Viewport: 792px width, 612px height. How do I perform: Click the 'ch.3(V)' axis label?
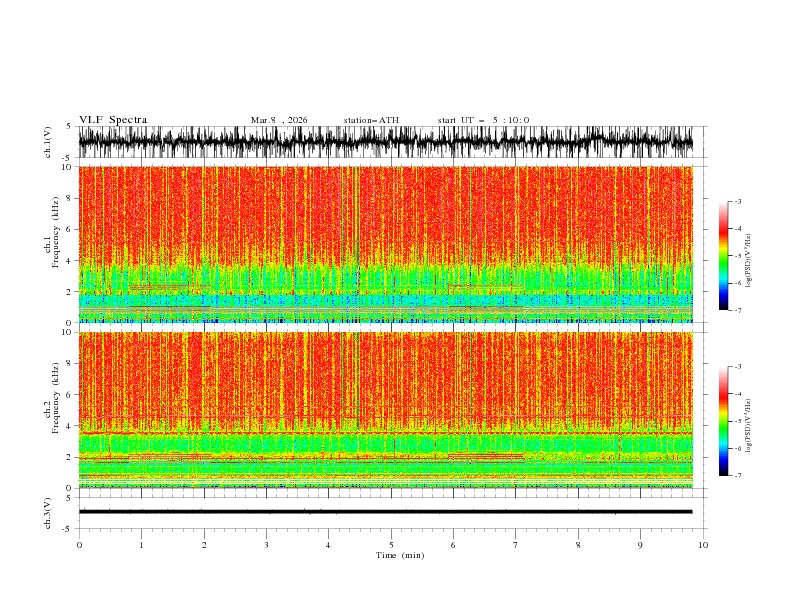[48, 513]
